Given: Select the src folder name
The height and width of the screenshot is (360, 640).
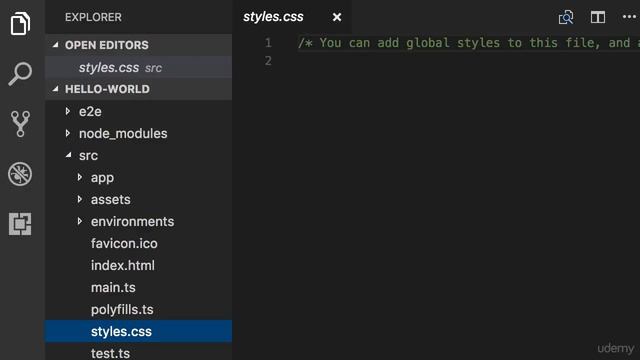Looking at the screenshot, I should click(x=88, y=156).
